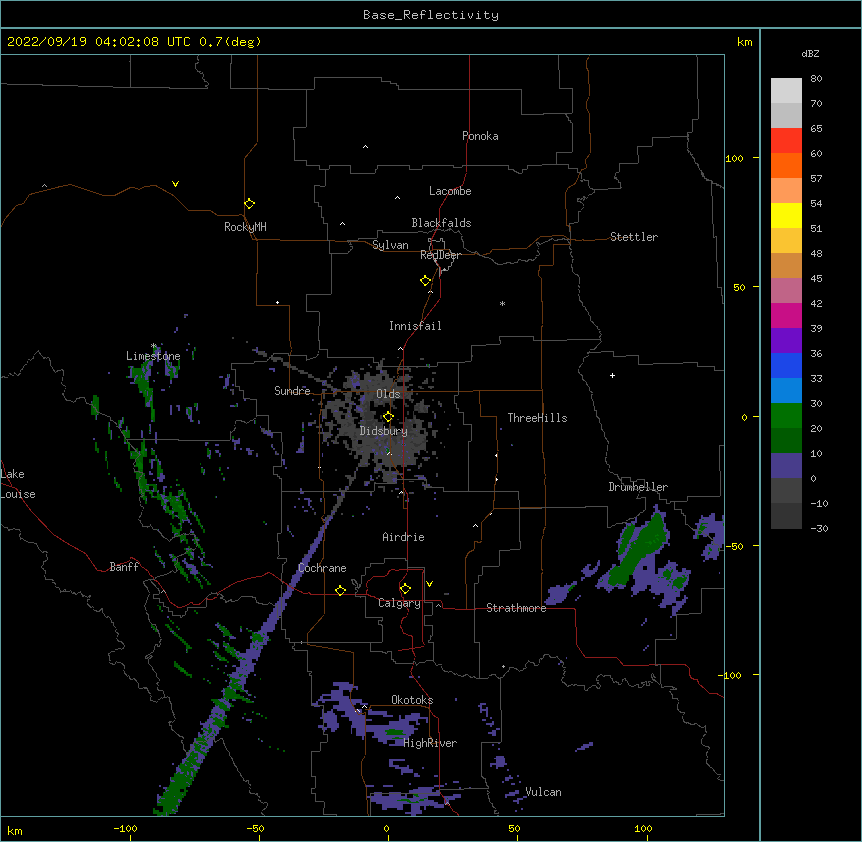This screenshot has height=842, width=862.
Task: Select the yellow V marker northwest of RockyMH
Action: point(175,184)
